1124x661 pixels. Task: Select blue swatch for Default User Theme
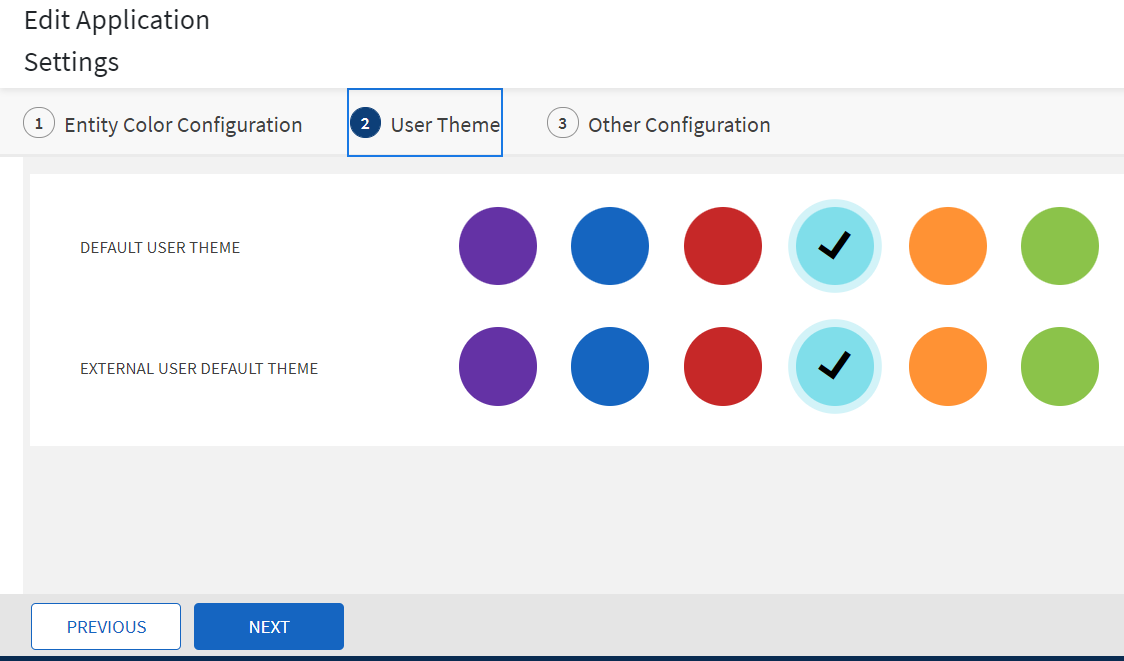click(x=610, y=246)
